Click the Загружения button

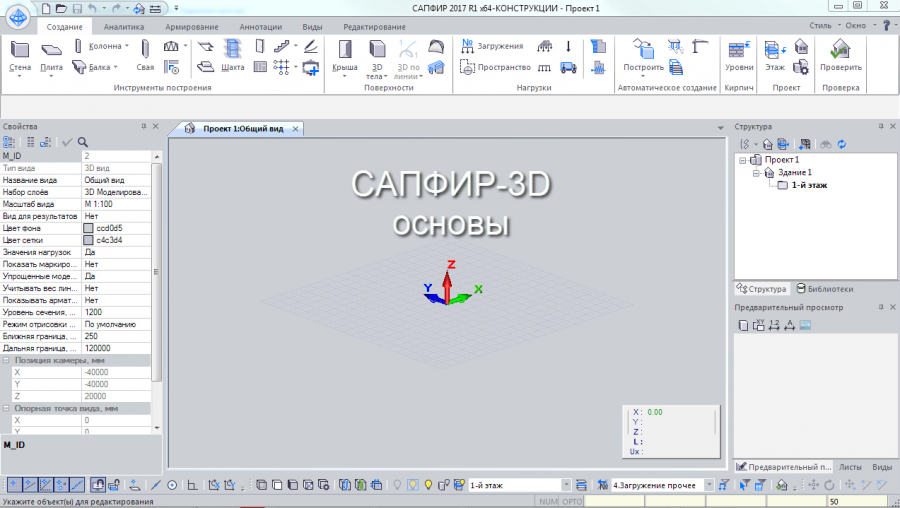(493, 46)
